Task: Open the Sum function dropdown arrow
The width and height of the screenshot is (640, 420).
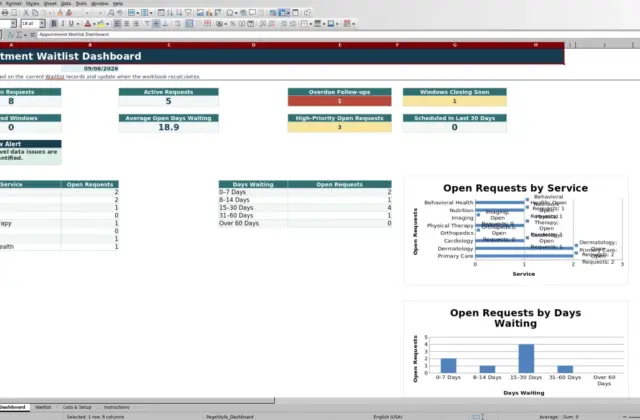Action: tap(25, 35)
